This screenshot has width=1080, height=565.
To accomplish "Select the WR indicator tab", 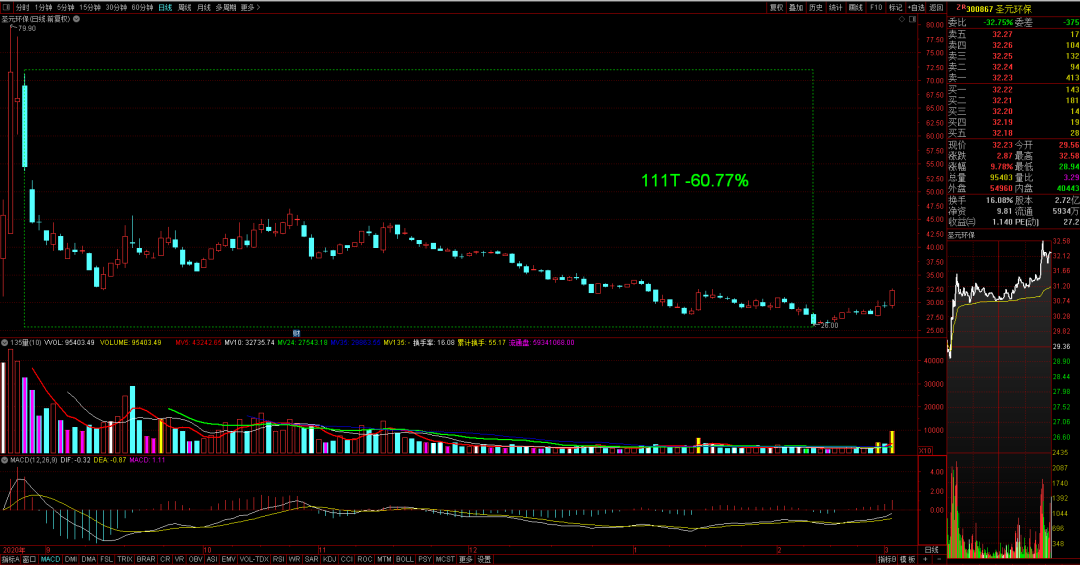I will coord(295,559).
